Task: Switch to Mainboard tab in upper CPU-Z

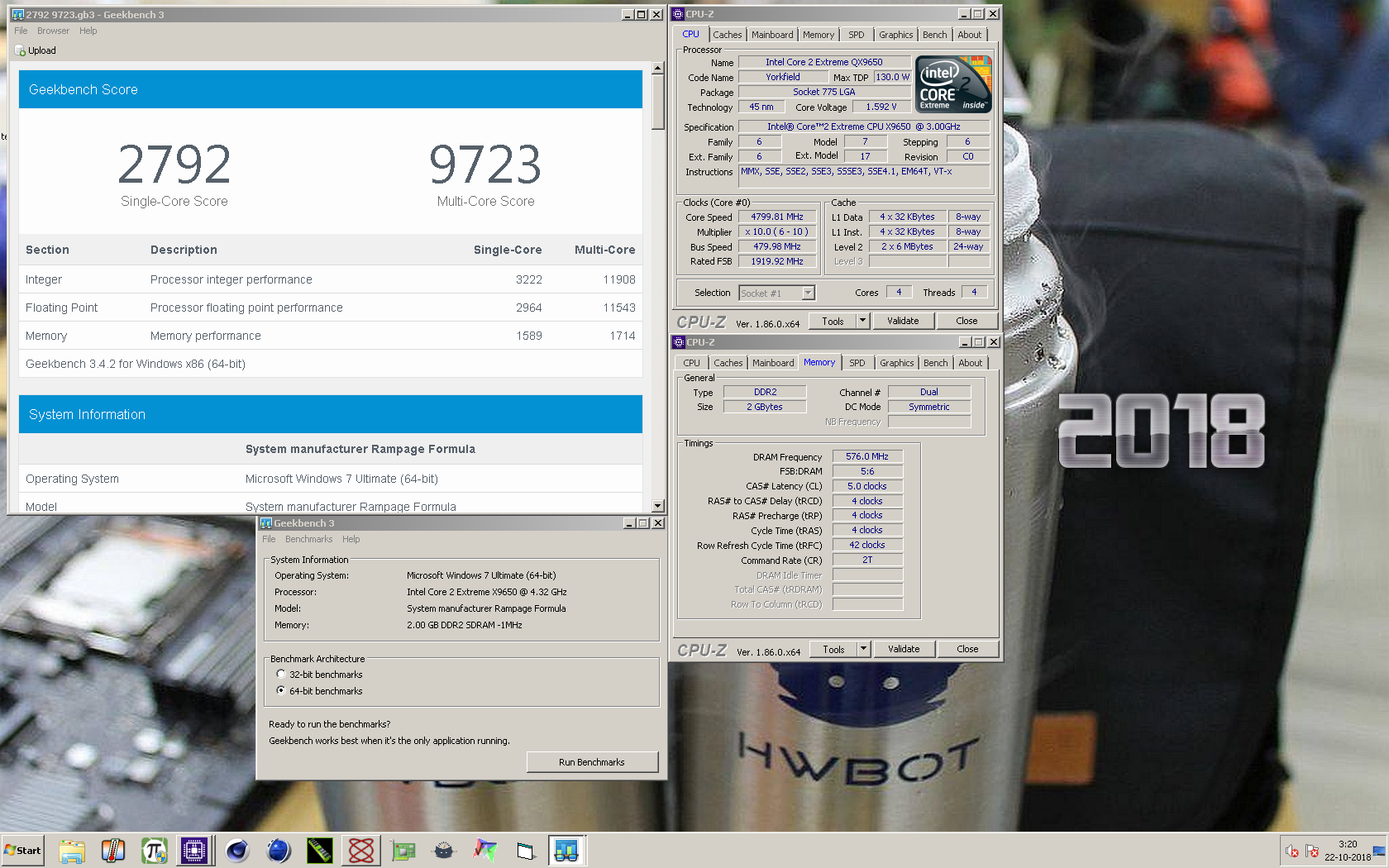Action: point(772,35)
